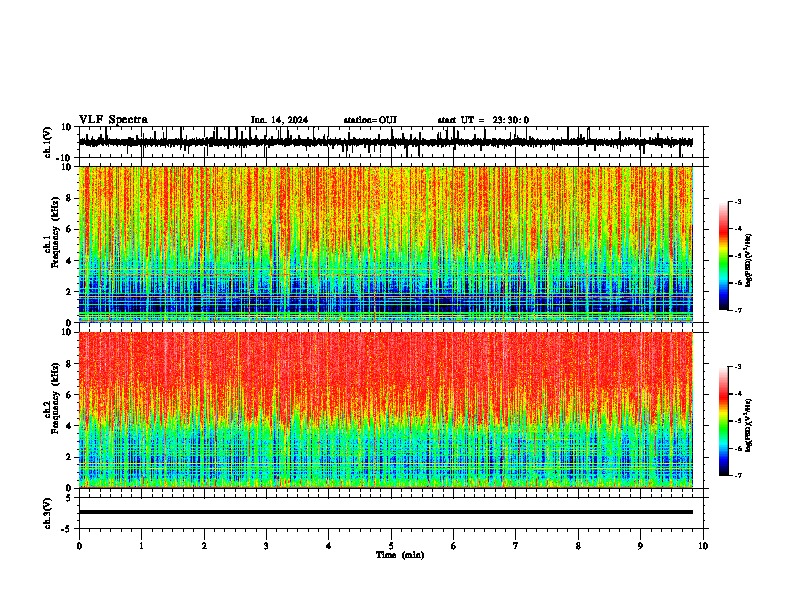Click the time axis tick label "10"

703,546
